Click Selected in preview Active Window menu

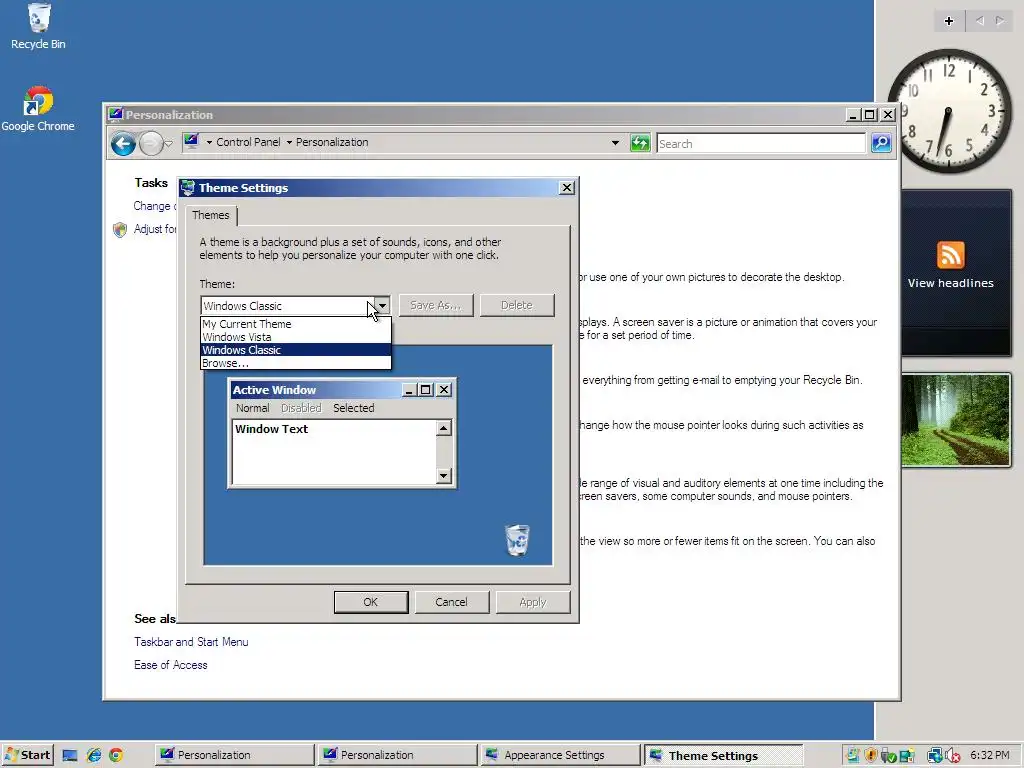[354, 408]
